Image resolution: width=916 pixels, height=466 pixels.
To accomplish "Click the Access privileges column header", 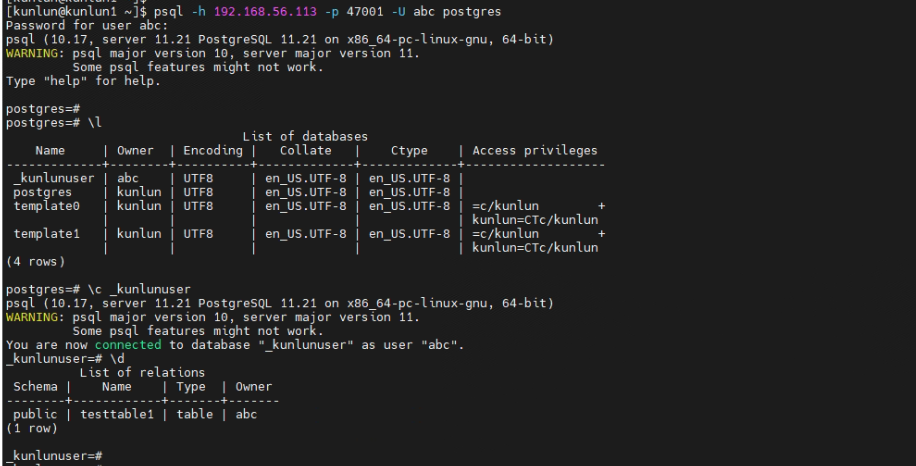I will (535, 151).
